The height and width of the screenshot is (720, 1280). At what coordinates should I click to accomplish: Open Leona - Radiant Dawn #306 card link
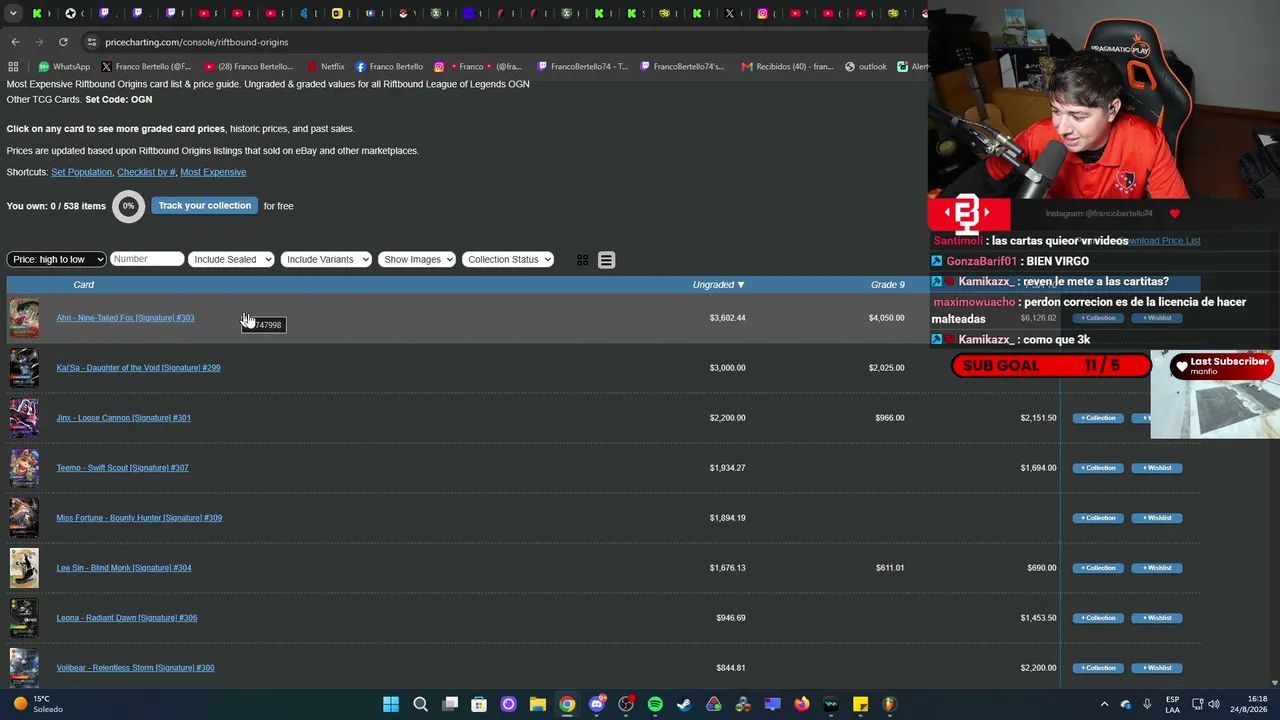tap(126, 618)
